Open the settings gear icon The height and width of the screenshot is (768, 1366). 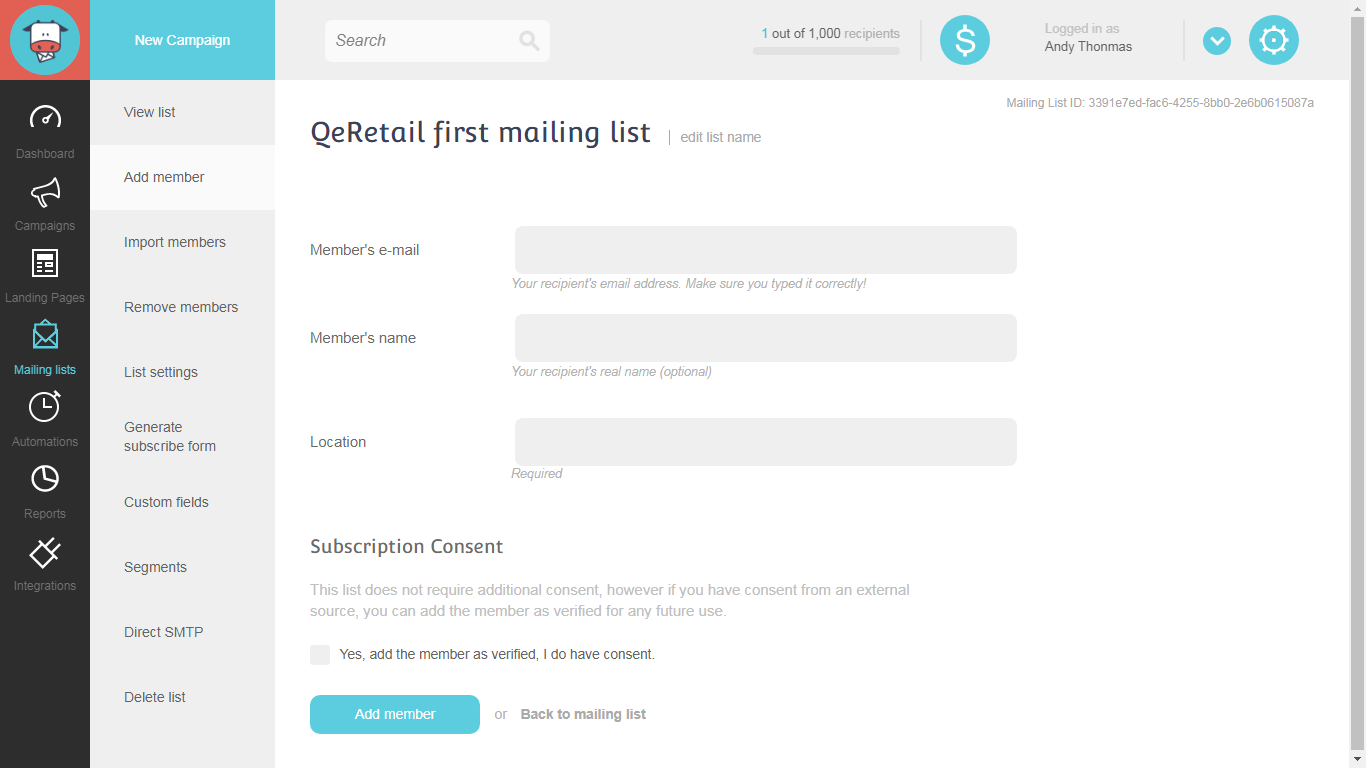click(1273, 41)
